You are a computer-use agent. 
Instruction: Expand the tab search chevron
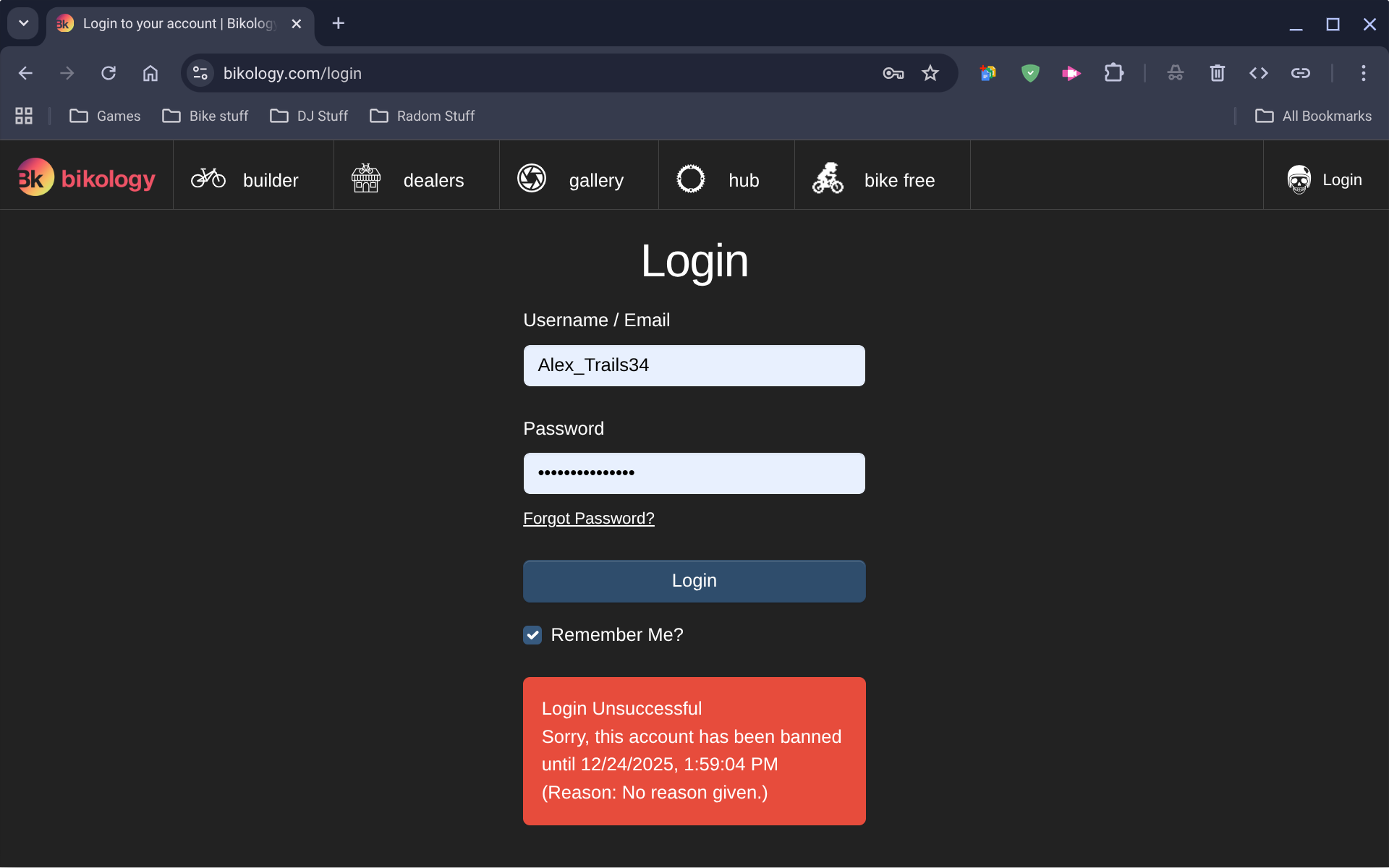22,23
